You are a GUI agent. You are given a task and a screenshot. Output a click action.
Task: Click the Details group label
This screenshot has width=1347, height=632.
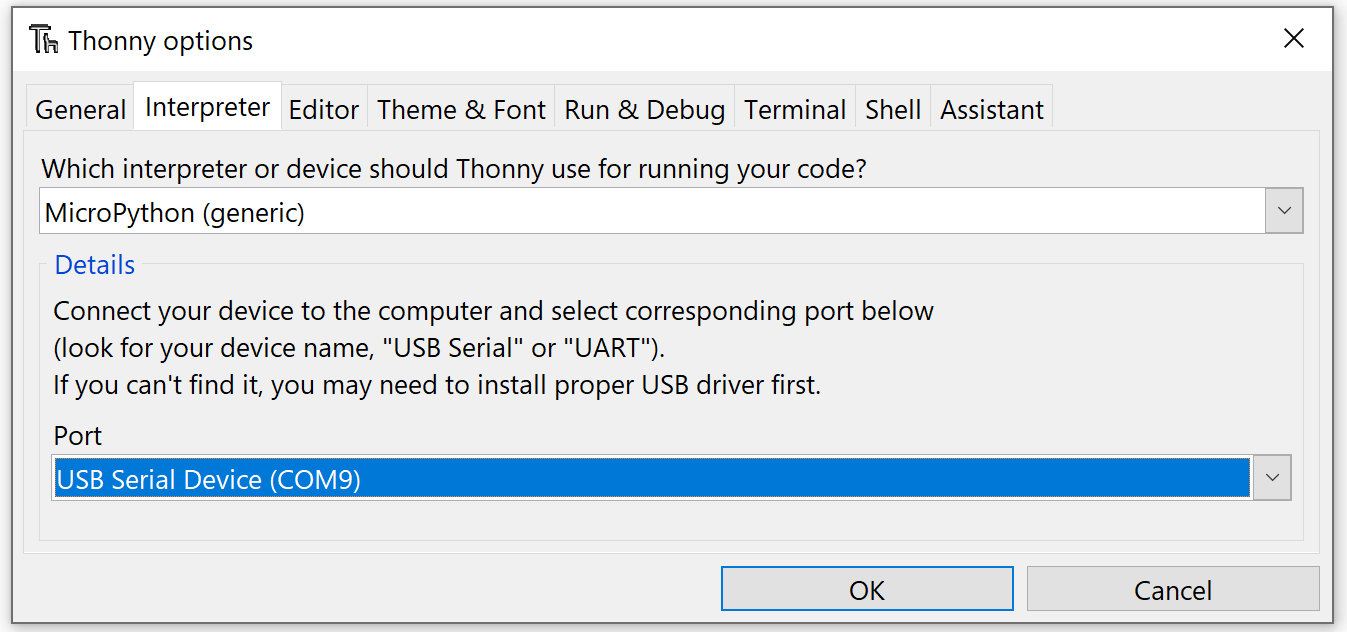[x=95, y=265]
